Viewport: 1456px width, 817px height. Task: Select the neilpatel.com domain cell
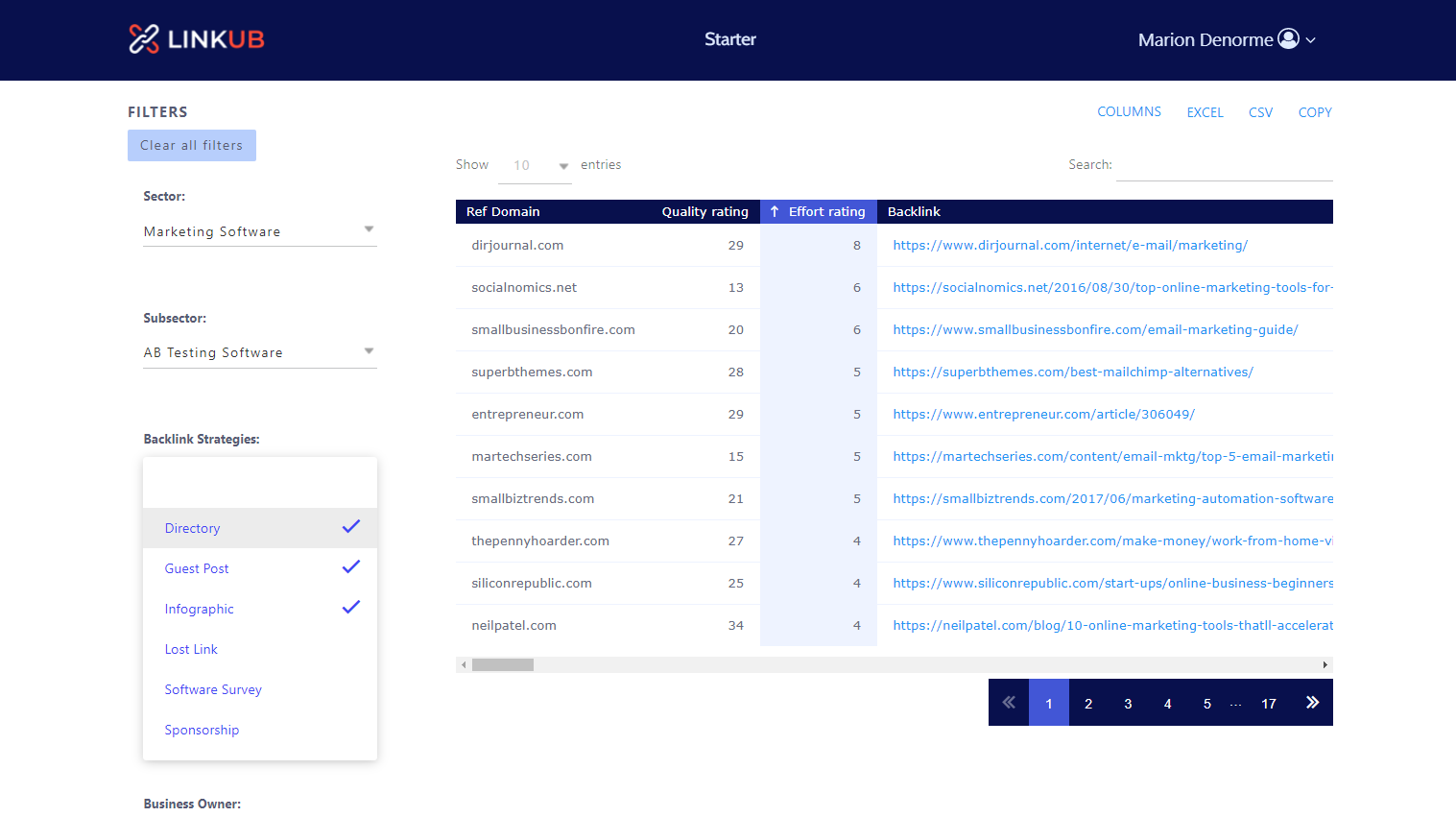click(x=513, y=625)
